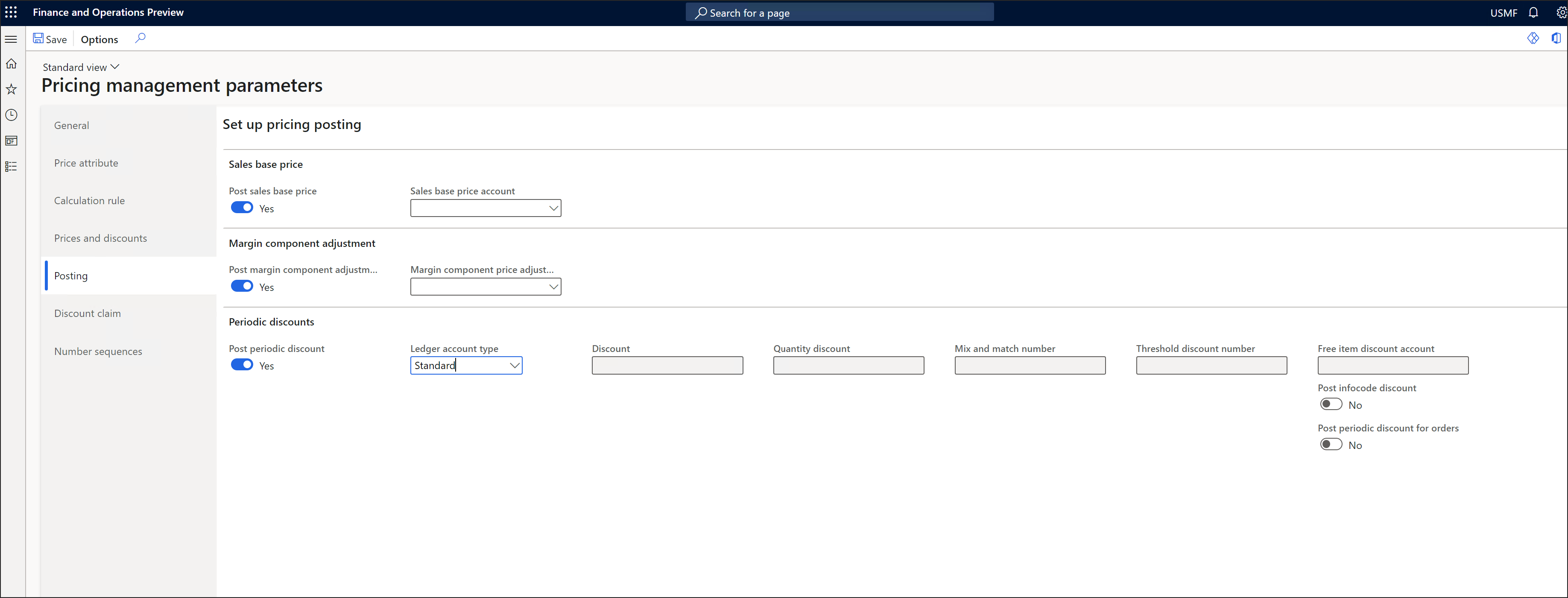Select the Home icon in the navigation sidebar
Image resolution: width=1568 pixels, height=598 pixels.
(11, 63)
